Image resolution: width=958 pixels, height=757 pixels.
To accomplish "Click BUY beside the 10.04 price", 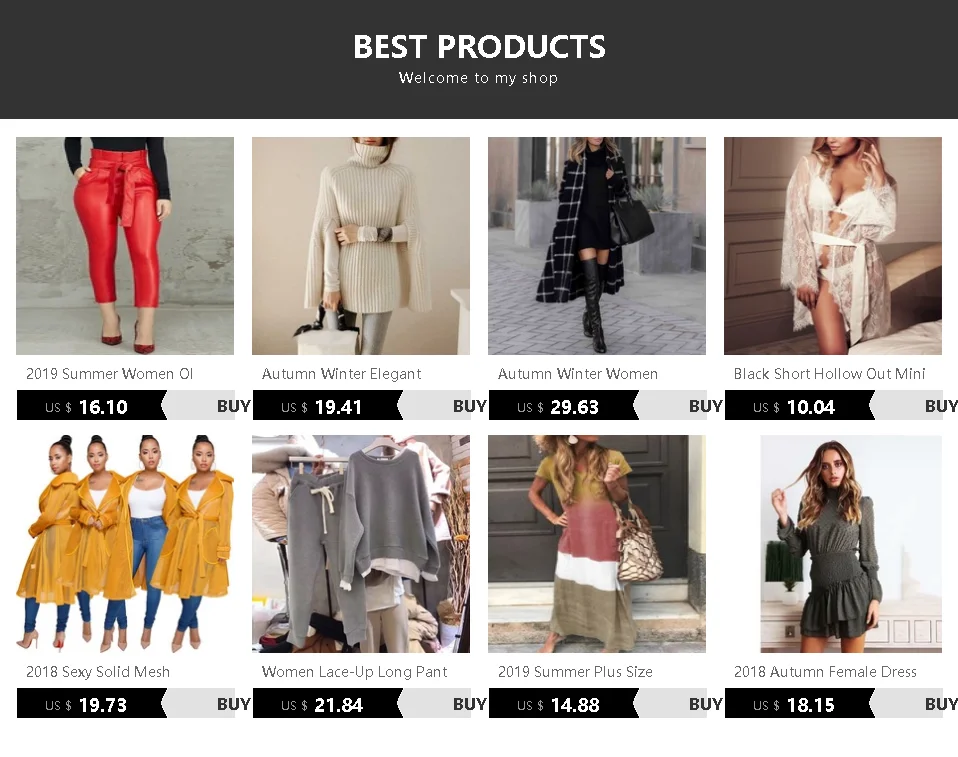I will pos(941,406).
